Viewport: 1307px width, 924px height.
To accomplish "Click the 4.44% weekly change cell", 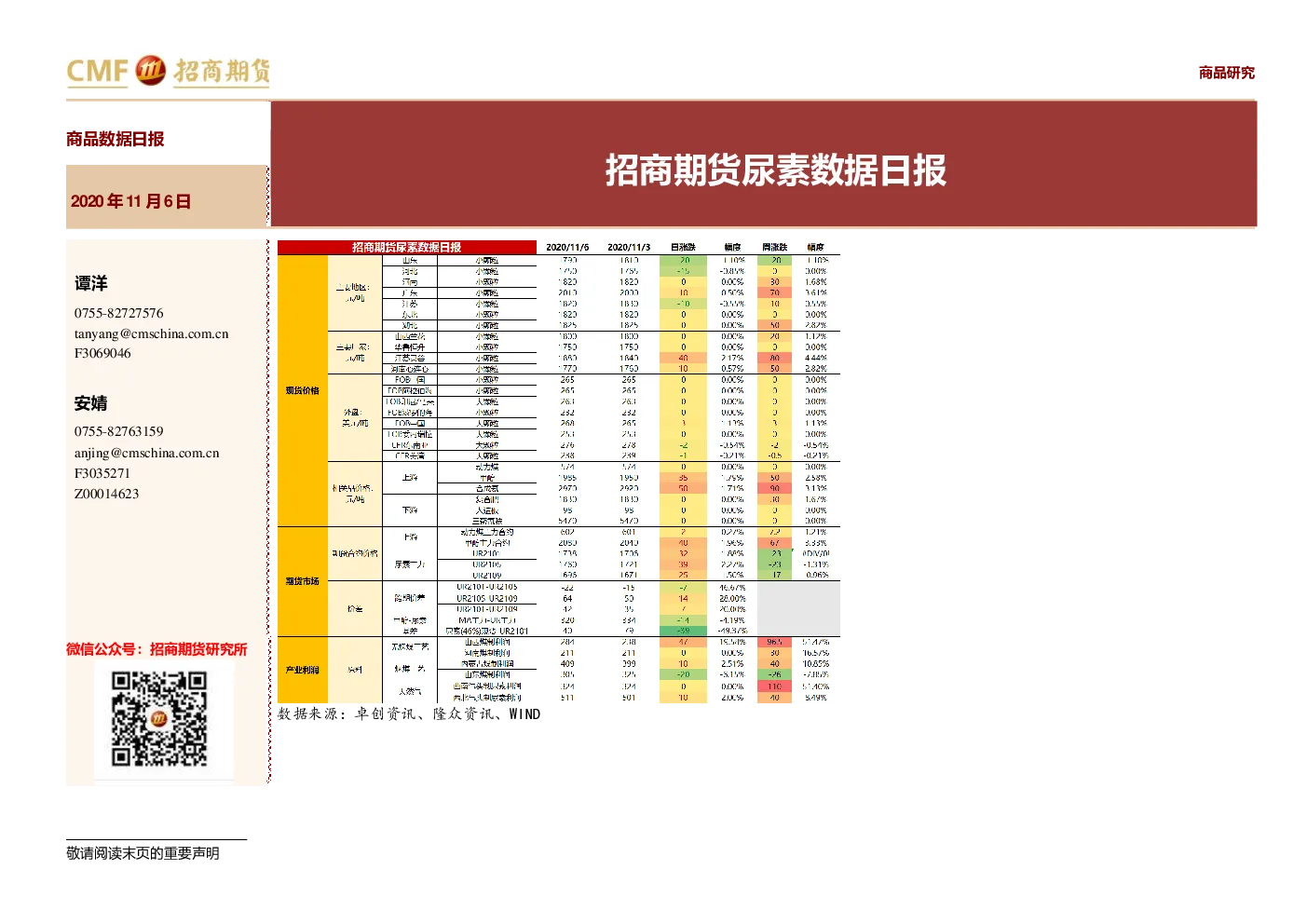I will [815, 358].
